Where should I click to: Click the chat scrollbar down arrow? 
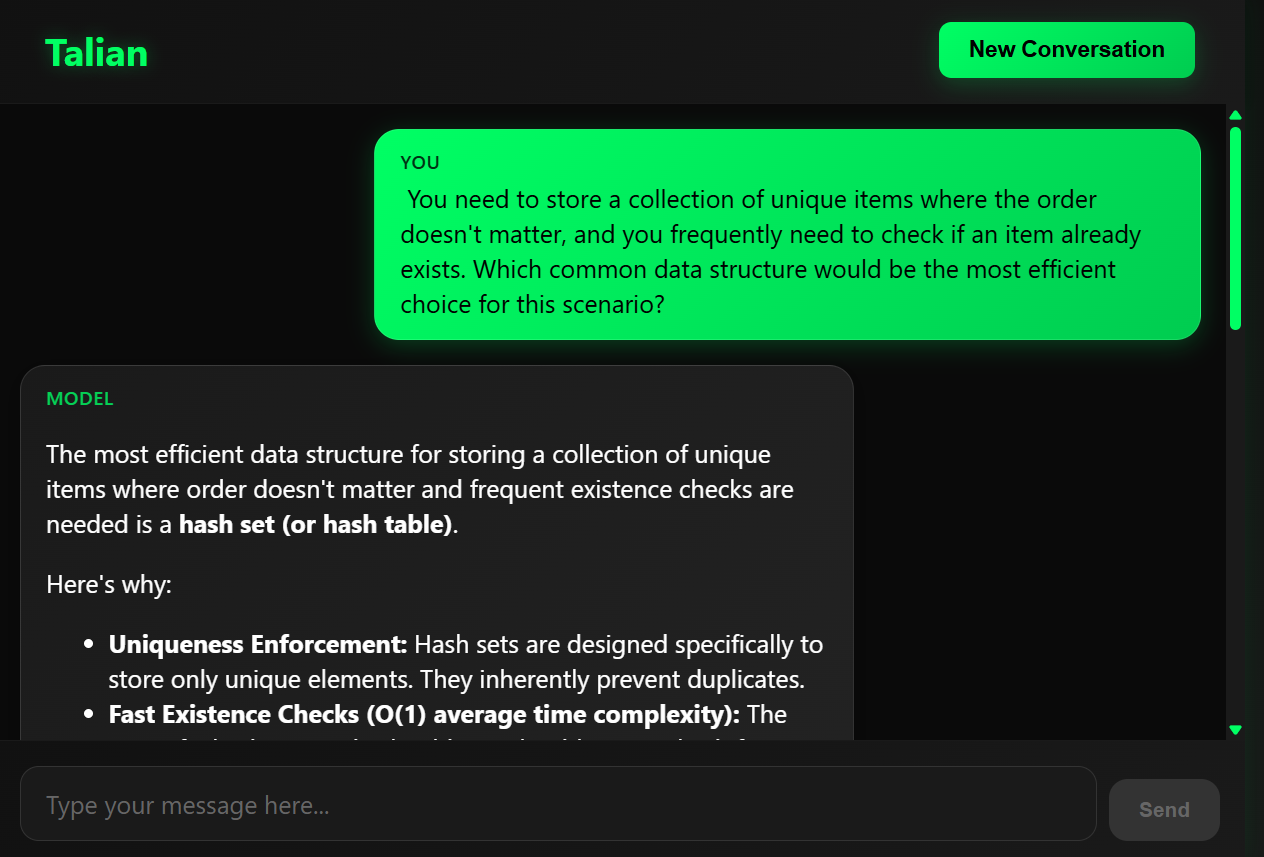point(1235,730)
